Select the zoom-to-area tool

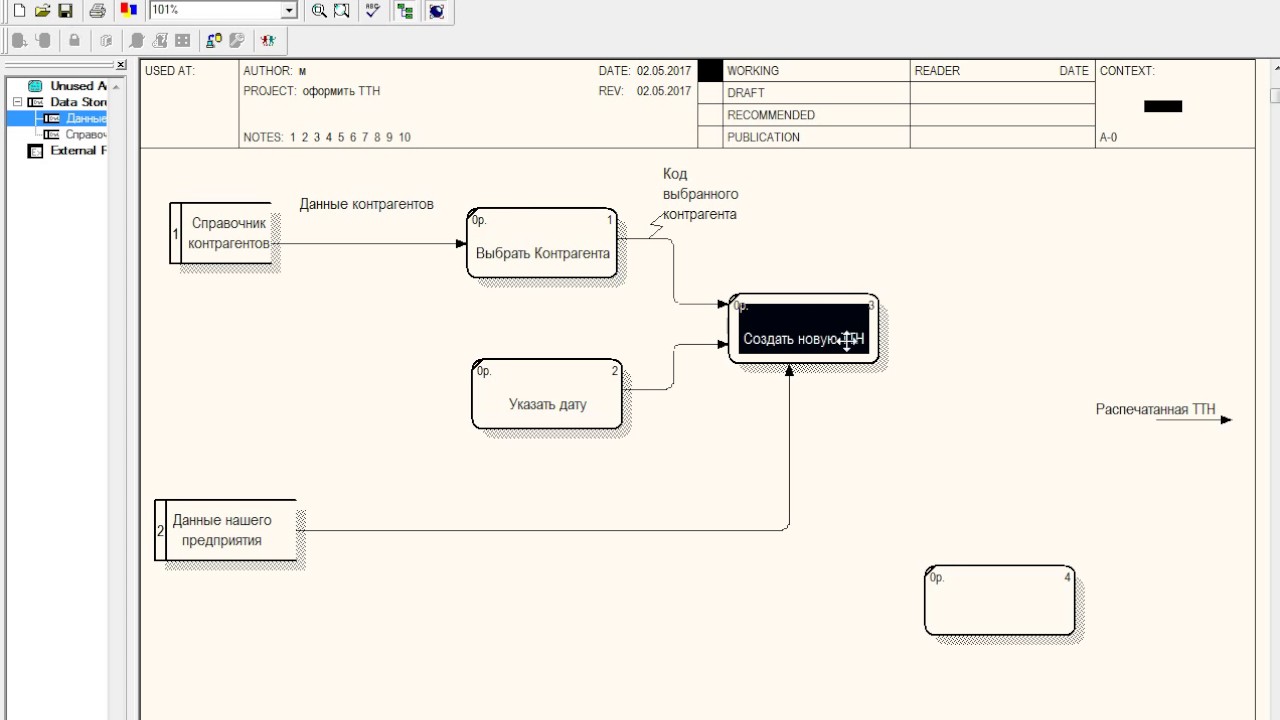pyautogui.click(x=342, y=10)
